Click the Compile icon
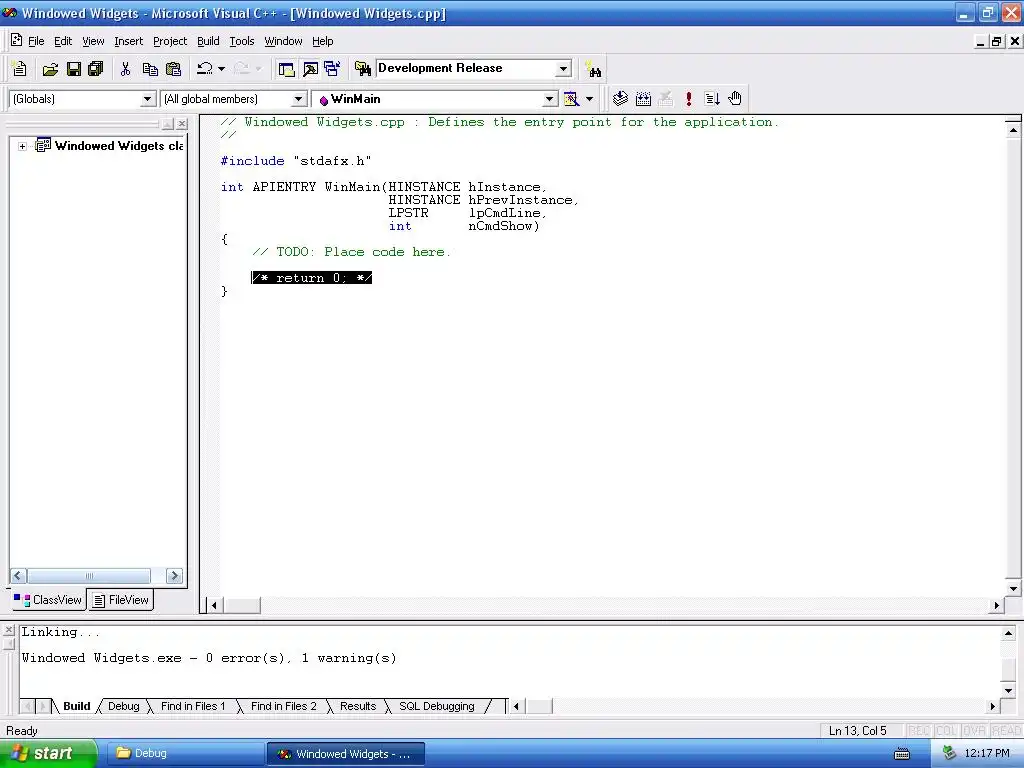1024x768 pixels. [x=620, y=99]
